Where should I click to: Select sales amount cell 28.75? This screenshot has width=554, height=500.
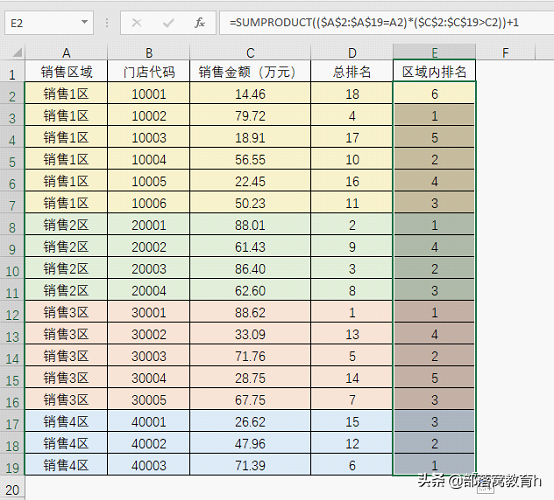point(250,378)
